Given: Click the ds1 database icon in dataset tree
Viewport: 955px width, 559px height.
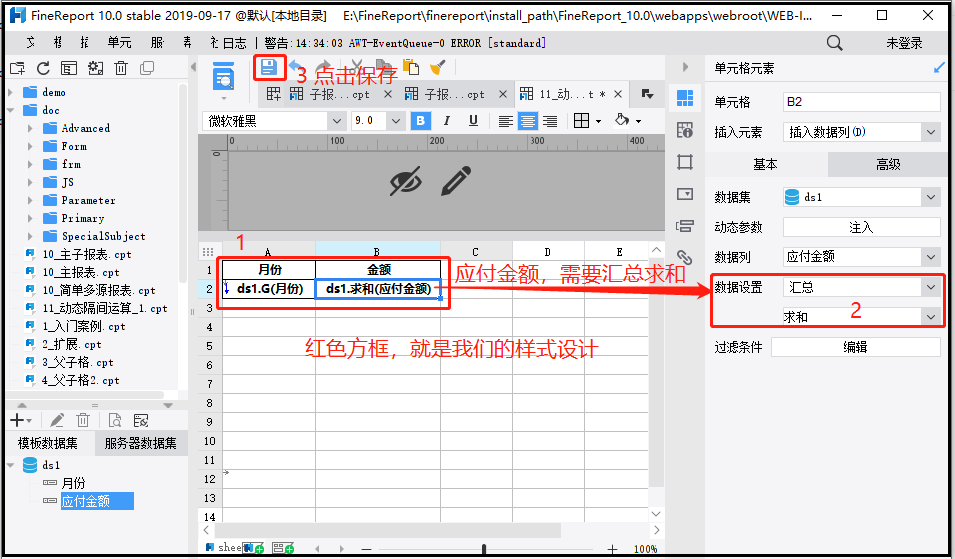Looking at the screenshot, I should pyautogui.click(x=30, y=465).
